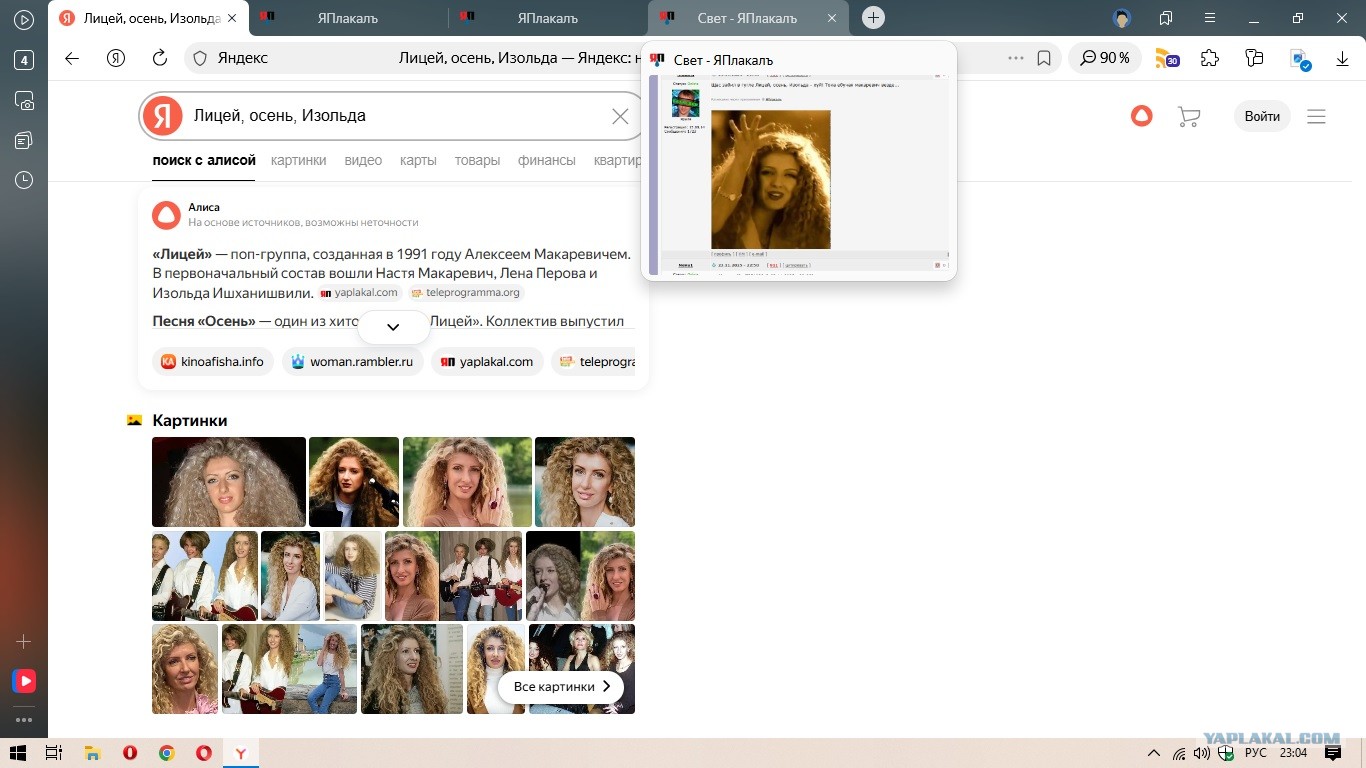Switch to the картинки search tab
This screenshot has height=768, width=1366.
pos(298,160)
